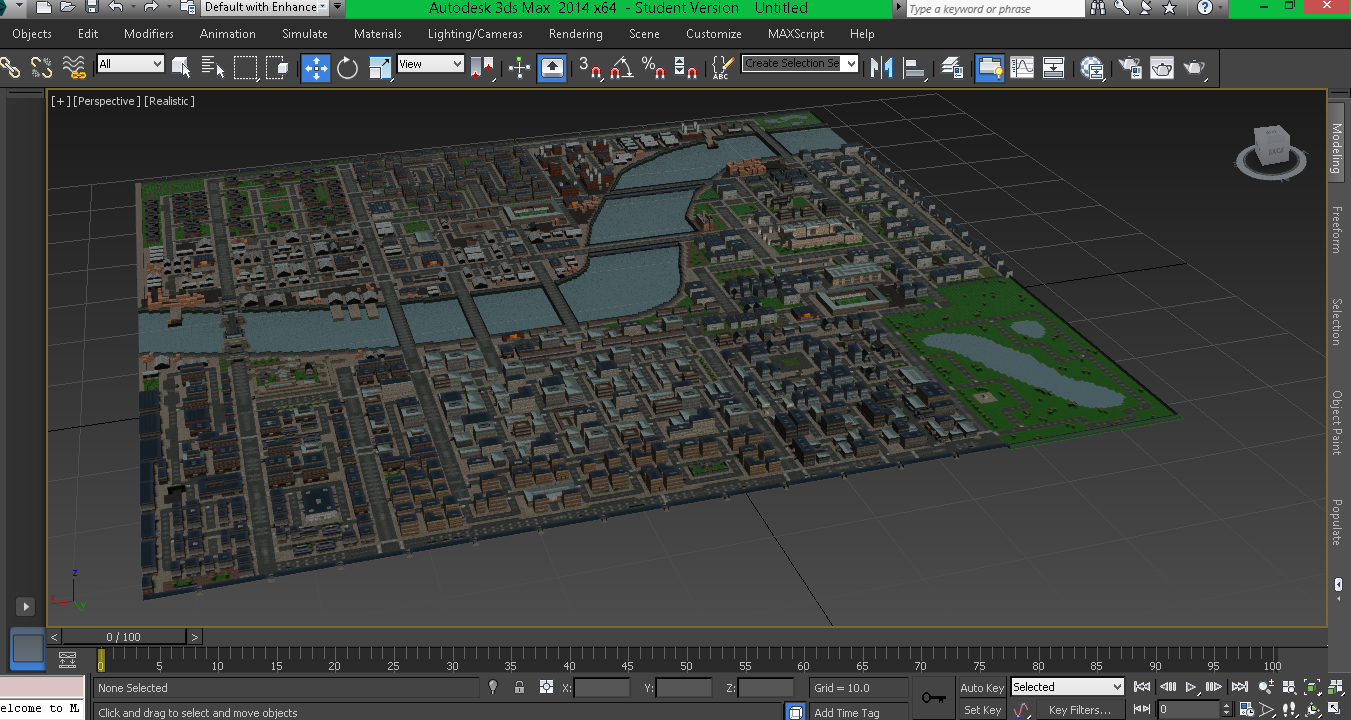Choose the Rectangular Selection Region tool

(246, 68)
